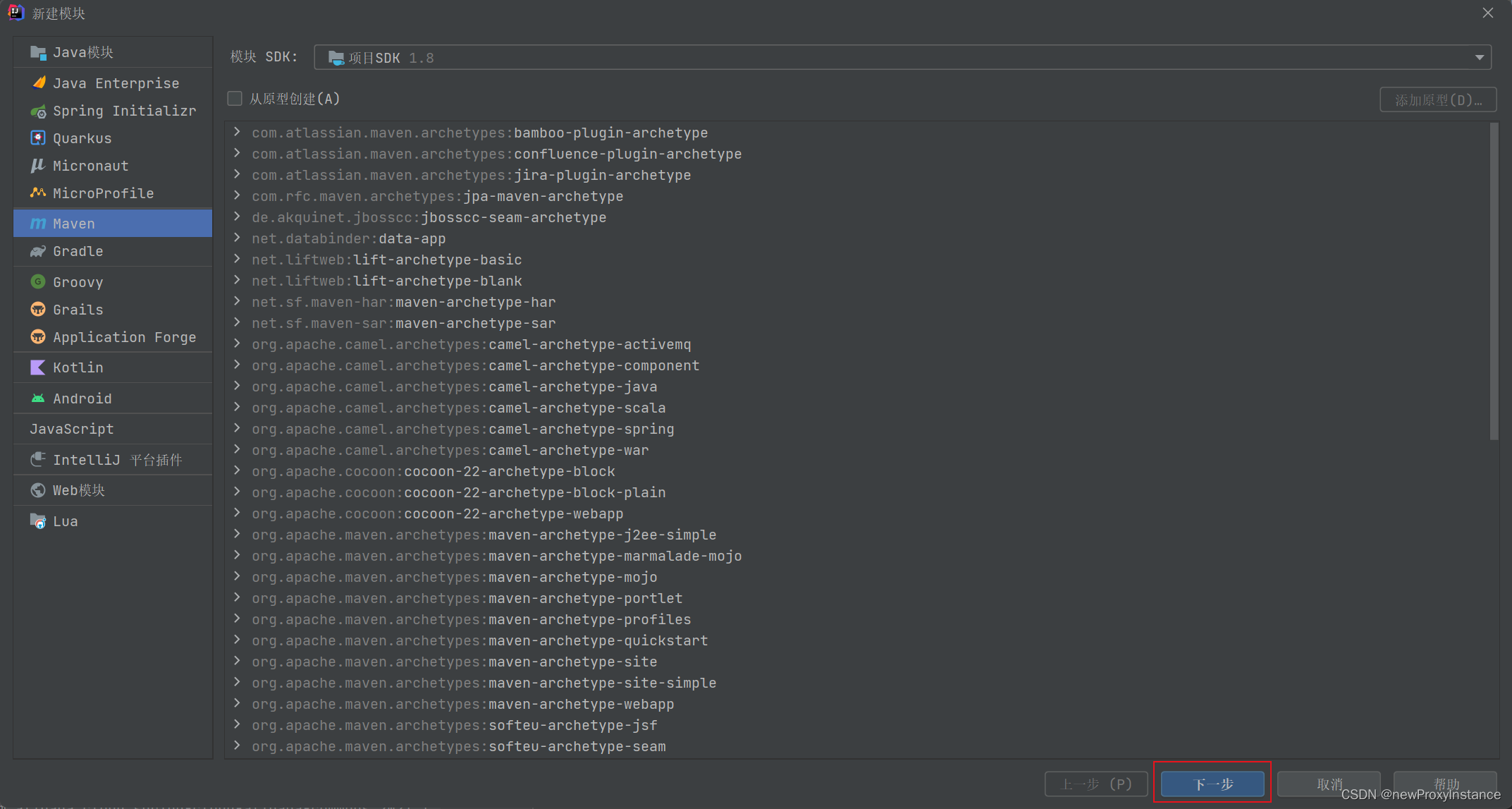
Task: Select Spring Initializr in sidebar
Action: (x=113, y=111)
